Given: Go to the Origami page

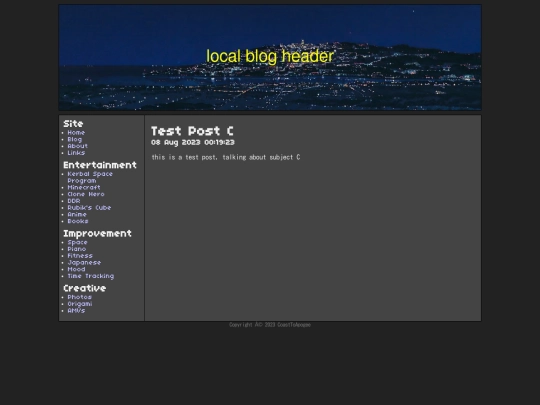Looking at the screenshot, I should click(80, 304).
